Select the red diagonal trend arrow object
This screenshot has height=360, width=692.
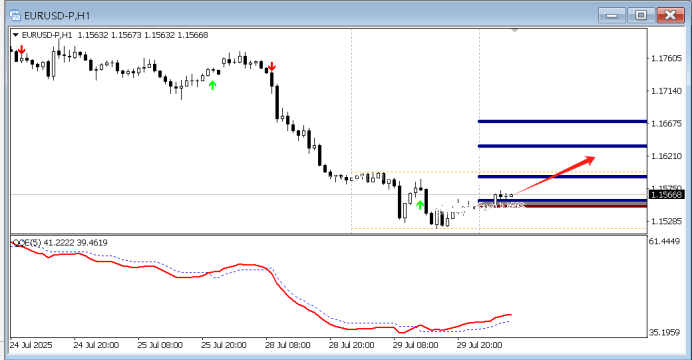click(554, 175)
